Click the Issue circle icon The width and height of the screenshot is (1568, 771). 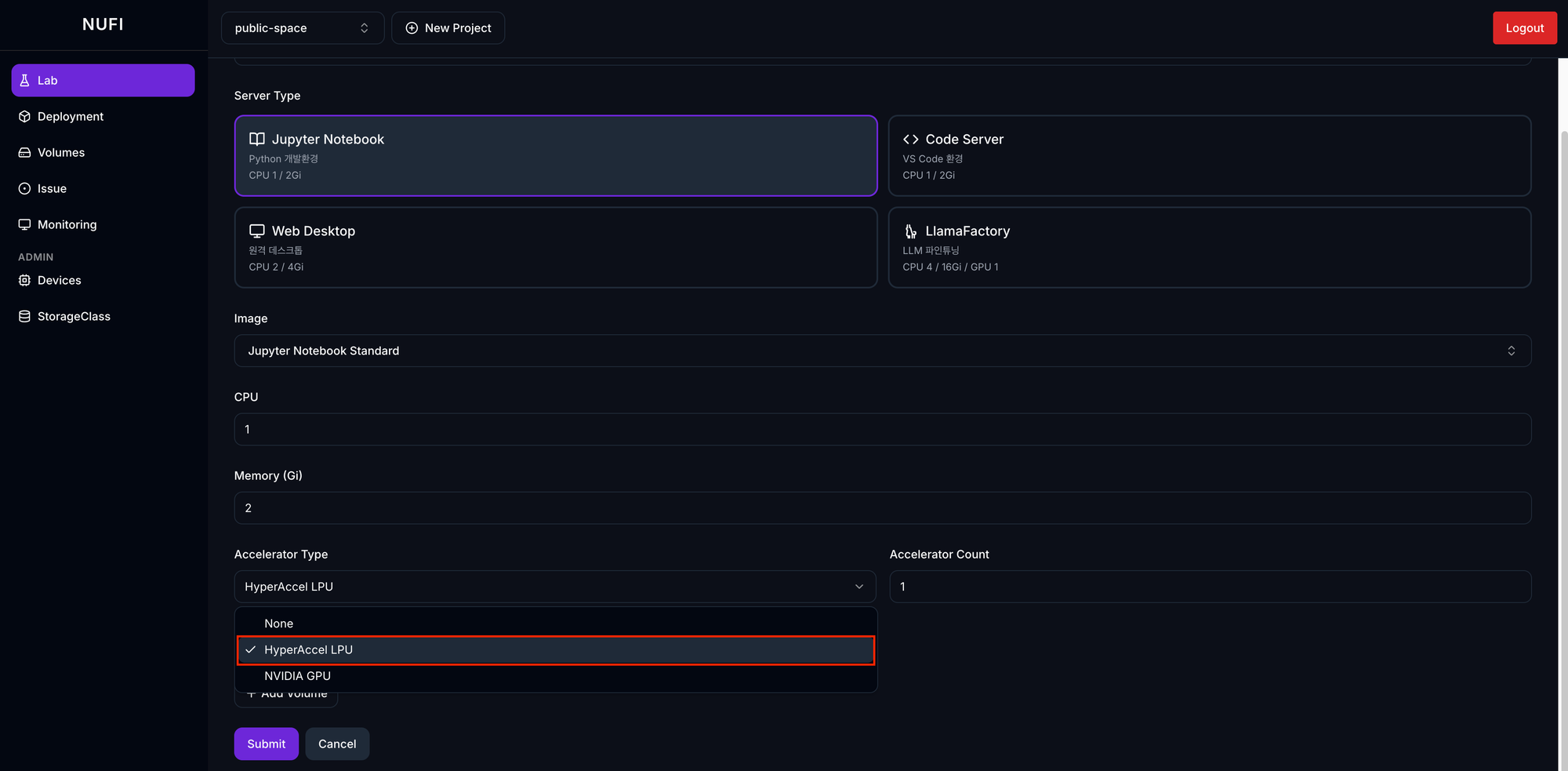[x=24, y=189]
